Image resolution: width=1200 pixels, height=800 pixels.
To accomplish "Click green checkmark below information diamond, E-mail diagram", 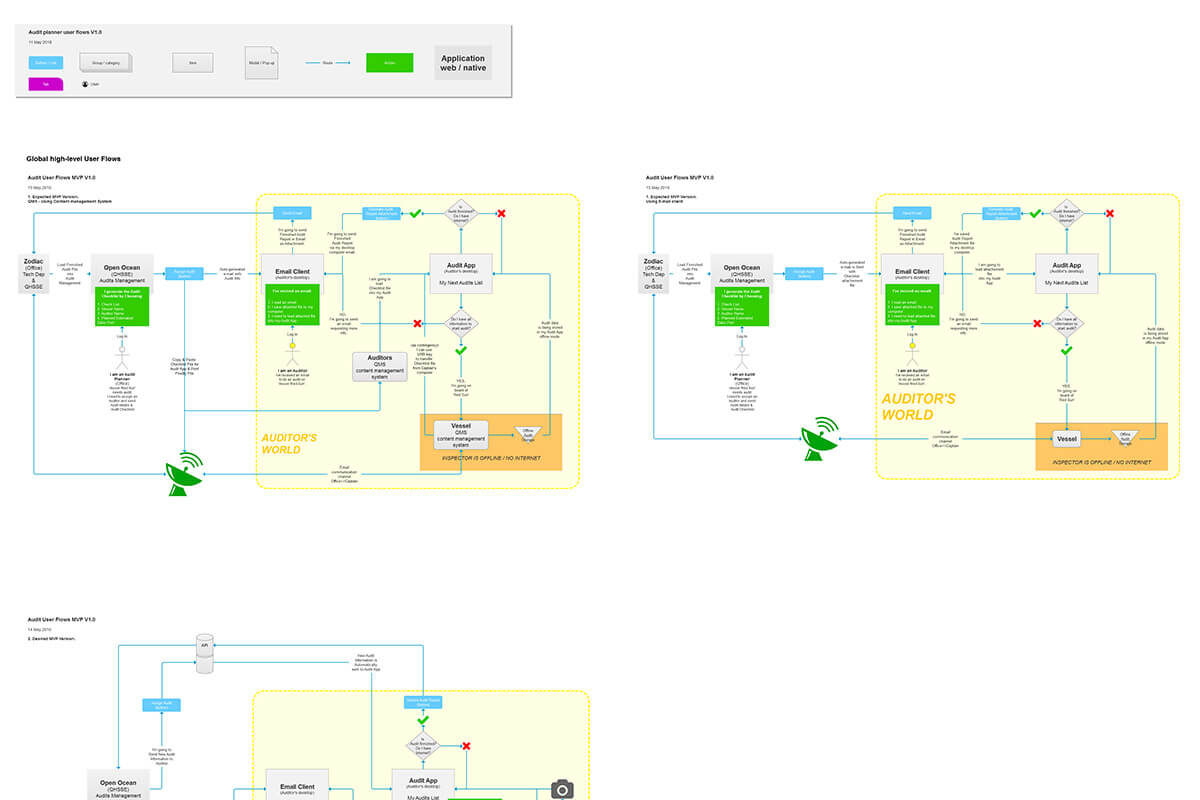I will (x=1066, y=350).
